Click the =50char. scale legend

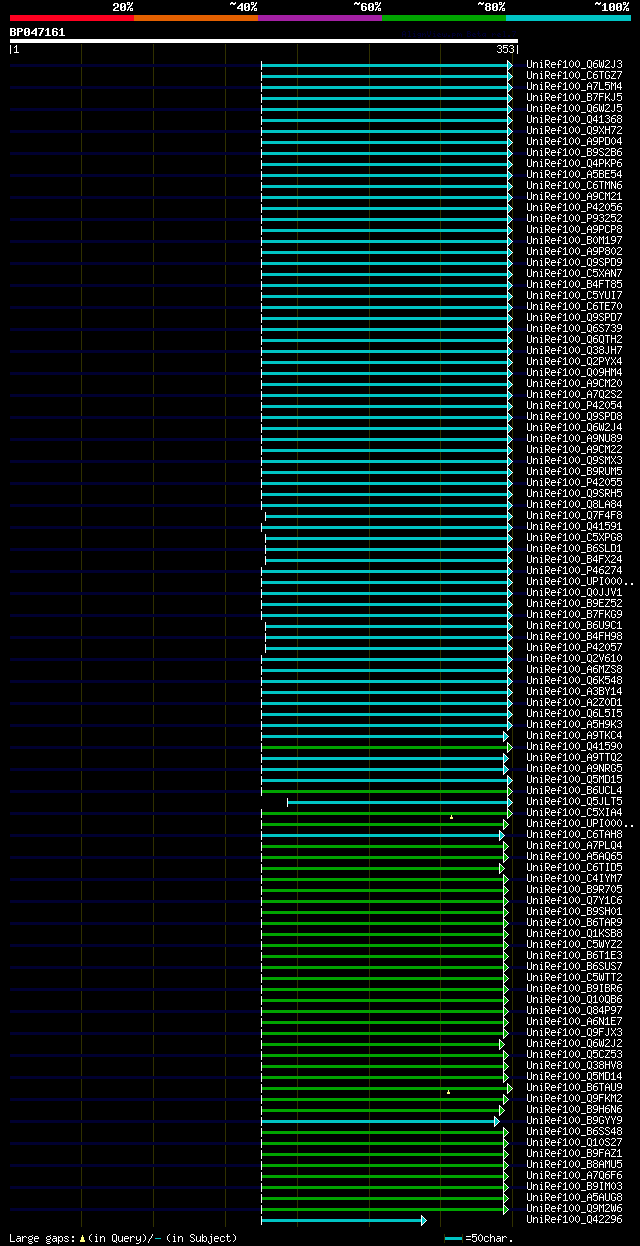coord(479,1238)
